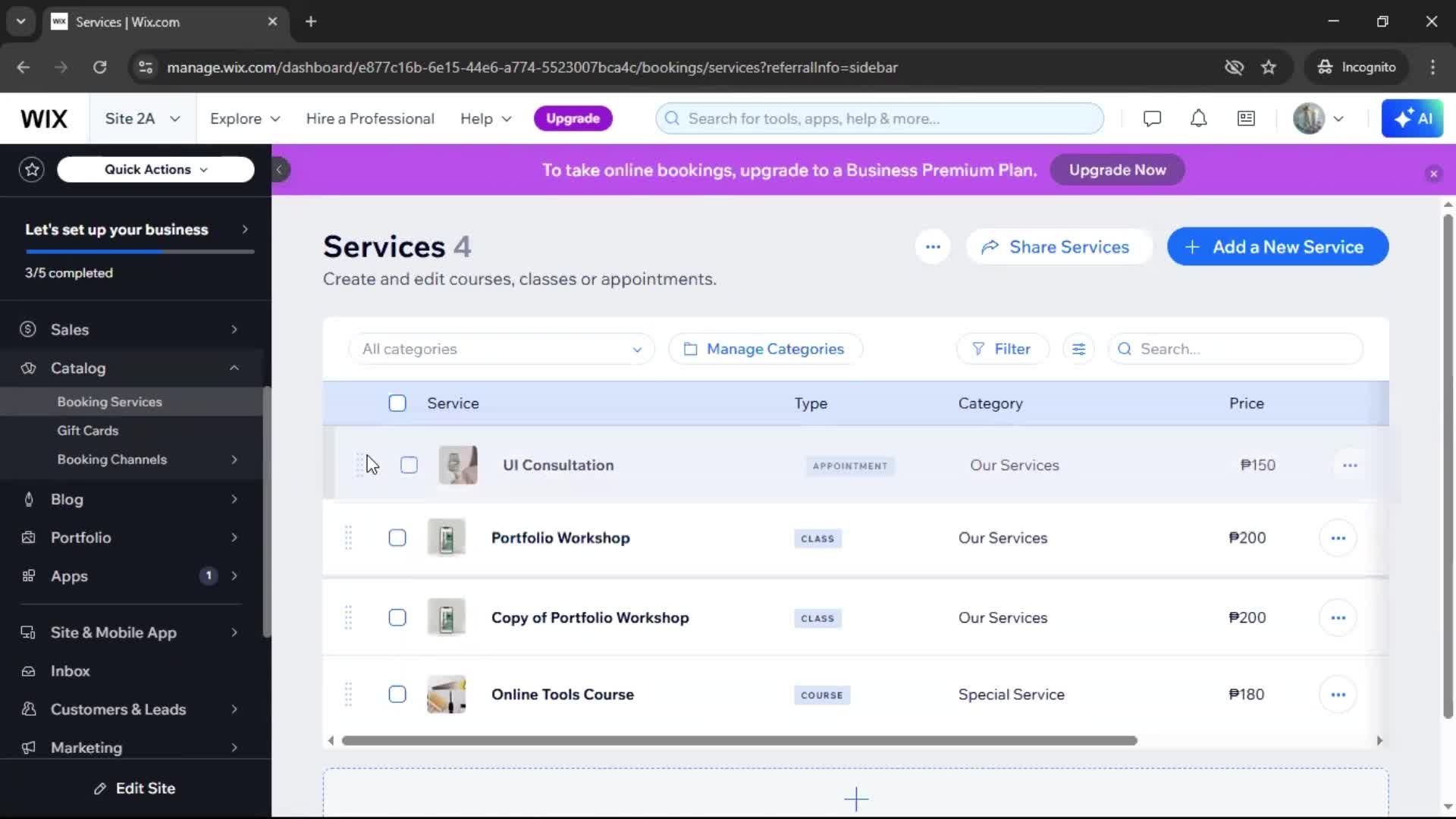Click Add a New Service

1278,246
